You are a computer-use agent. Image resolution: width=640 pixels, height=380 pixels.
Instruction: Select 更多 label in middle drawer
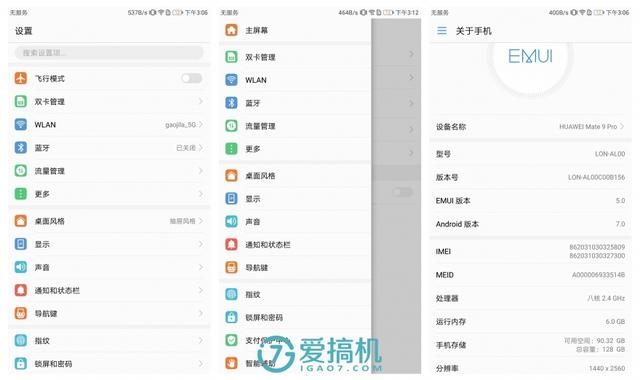[253, 149]
